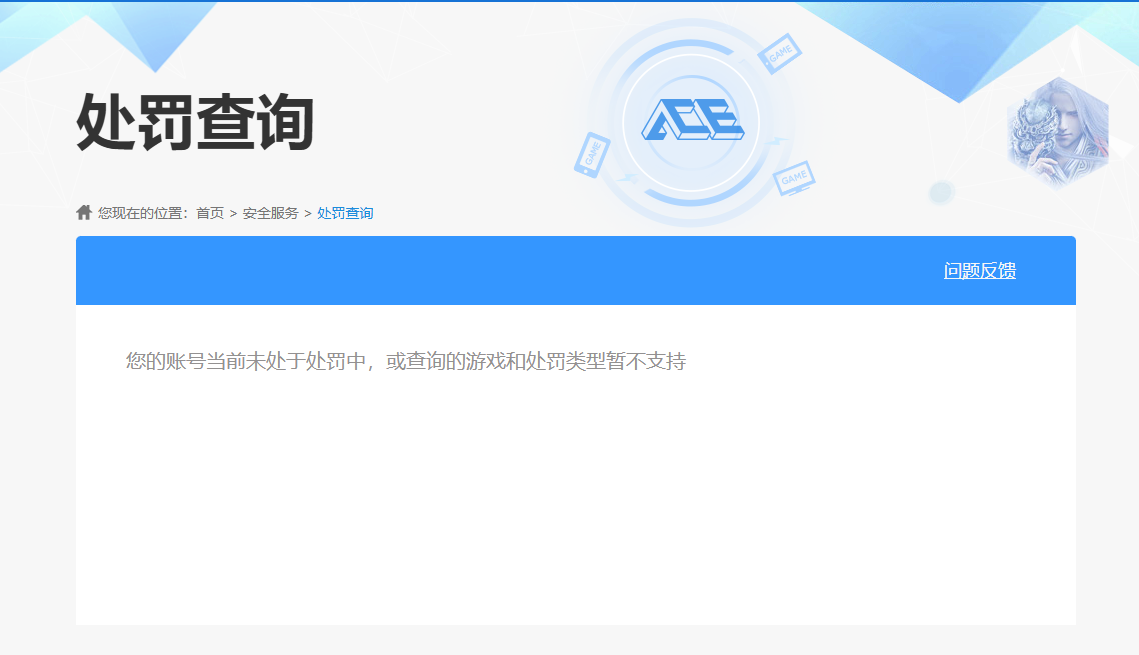Click arrow separator after 首页
This screenshot has height=655, width=1139.
pos(233,213)
